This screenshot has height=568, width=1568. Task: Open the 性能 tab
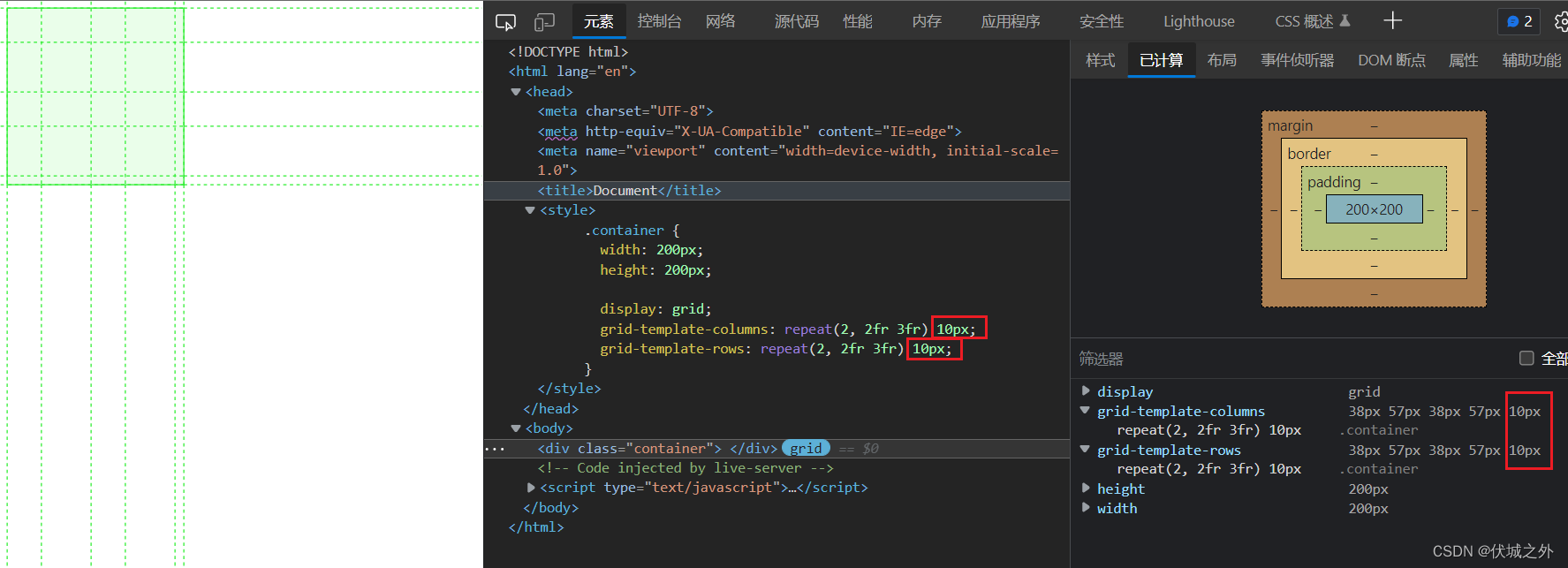(x=857, y=21)
